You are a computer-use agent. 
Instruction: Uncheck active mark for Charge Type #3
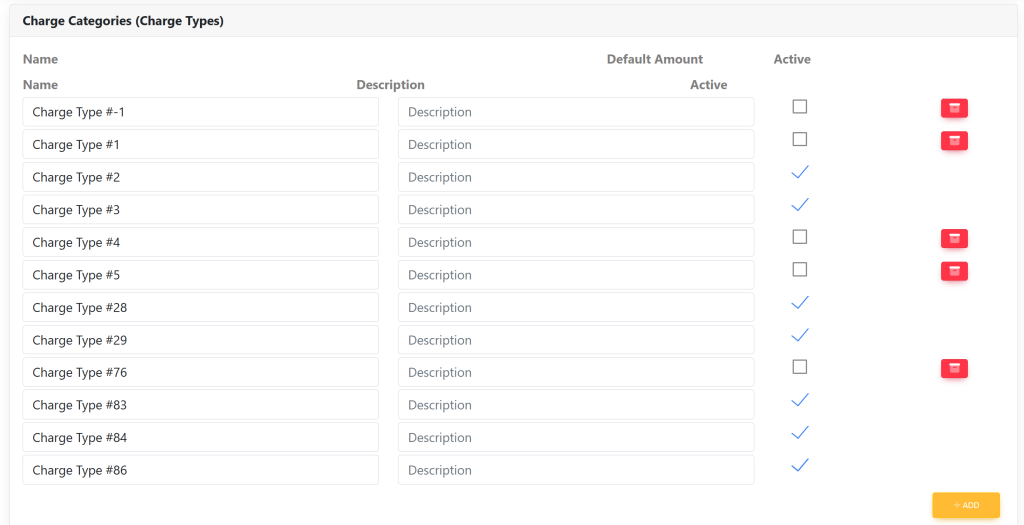click(x=799, y=205)
